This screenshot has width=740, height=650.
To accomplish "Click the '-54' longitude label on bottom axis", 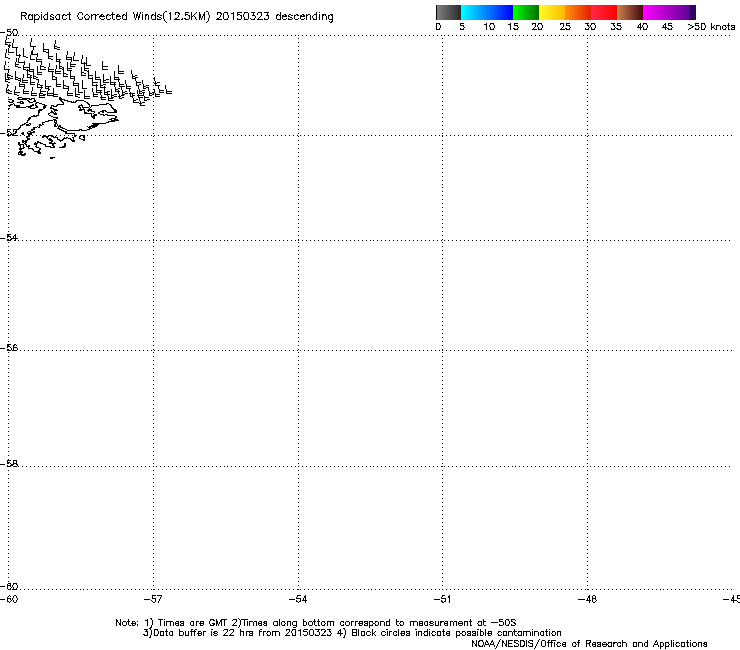I will tap(298, 599).
